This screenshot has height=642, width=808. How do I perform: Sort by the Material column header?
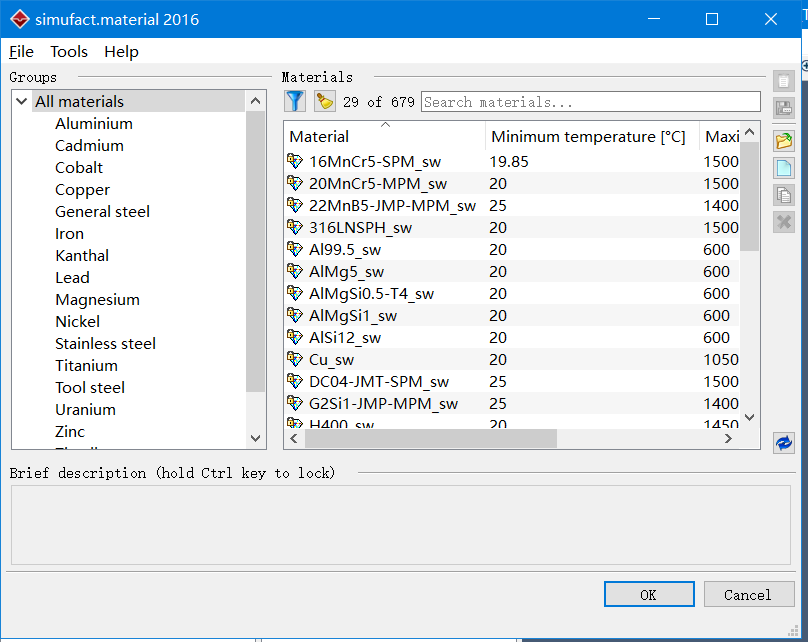(384, 136)
